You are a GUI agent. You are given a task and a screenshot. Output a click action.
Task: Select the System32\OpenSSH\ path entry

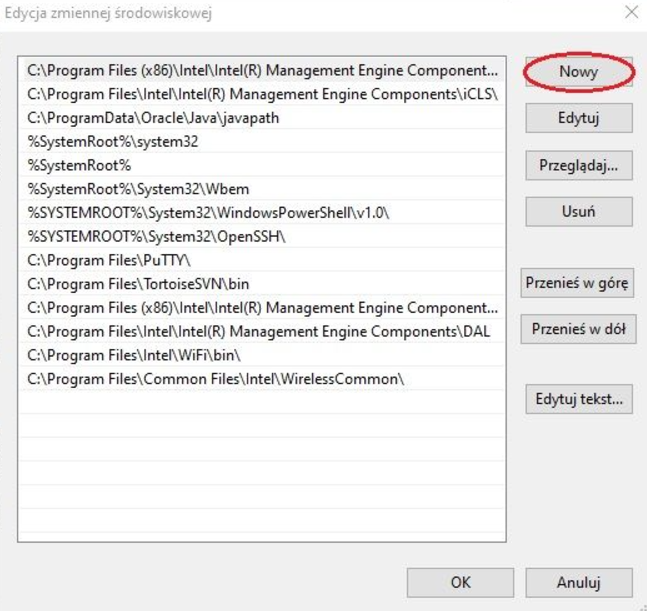[x=157, y=237]
